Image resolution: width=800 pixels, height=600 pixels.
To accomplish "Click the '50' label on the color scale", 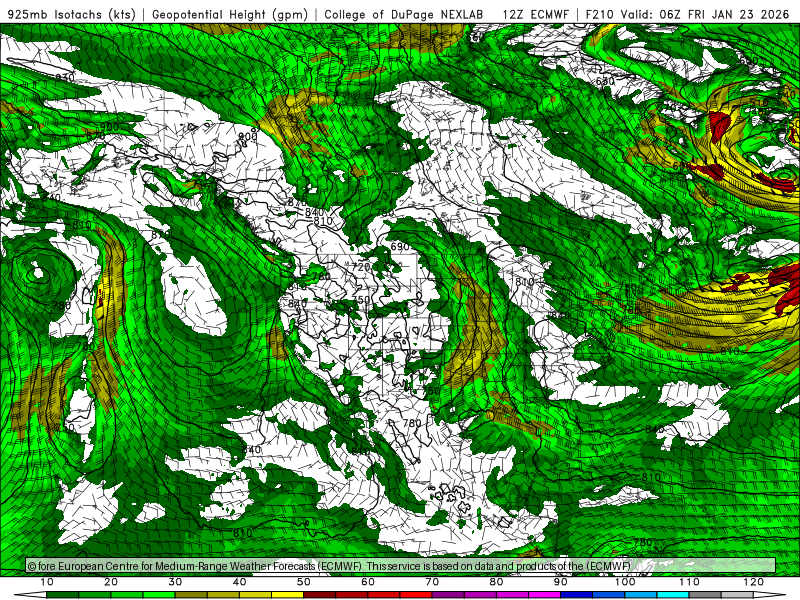I will click(304, 582).
